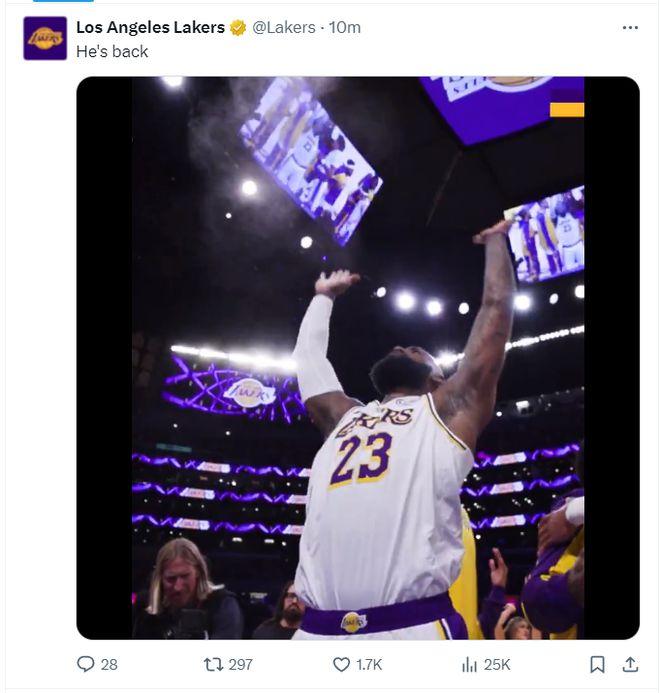Click the gold verified badge
Viewport: 660px width, 693px height.
[x=238, y=28]
